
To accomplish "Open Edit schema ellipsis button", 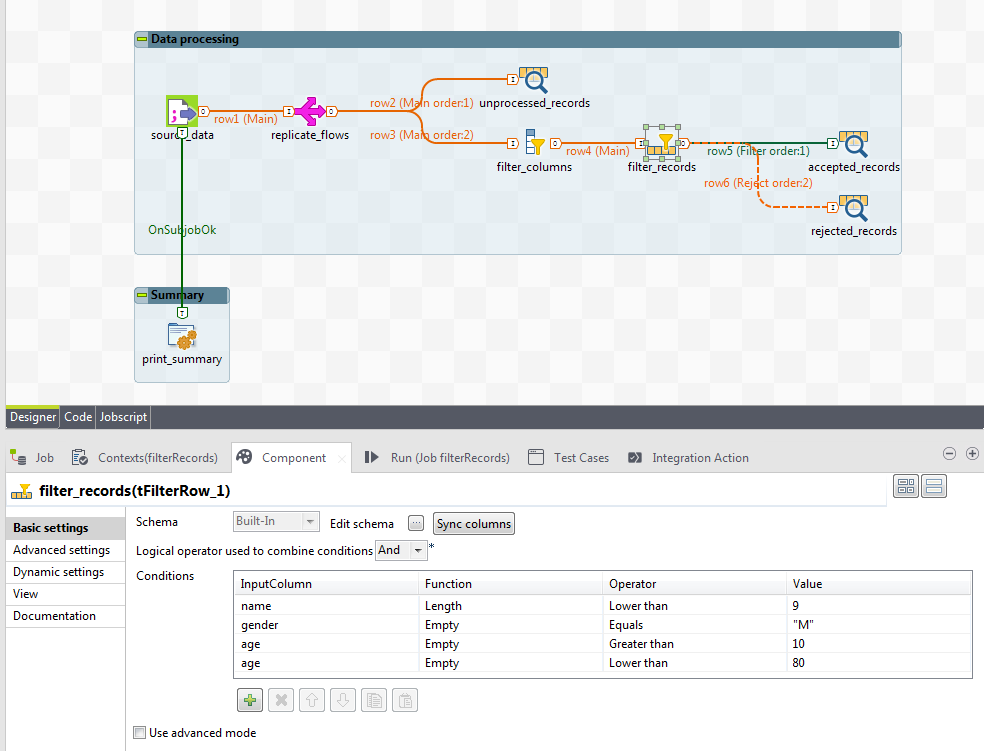I will click(416, 523).
